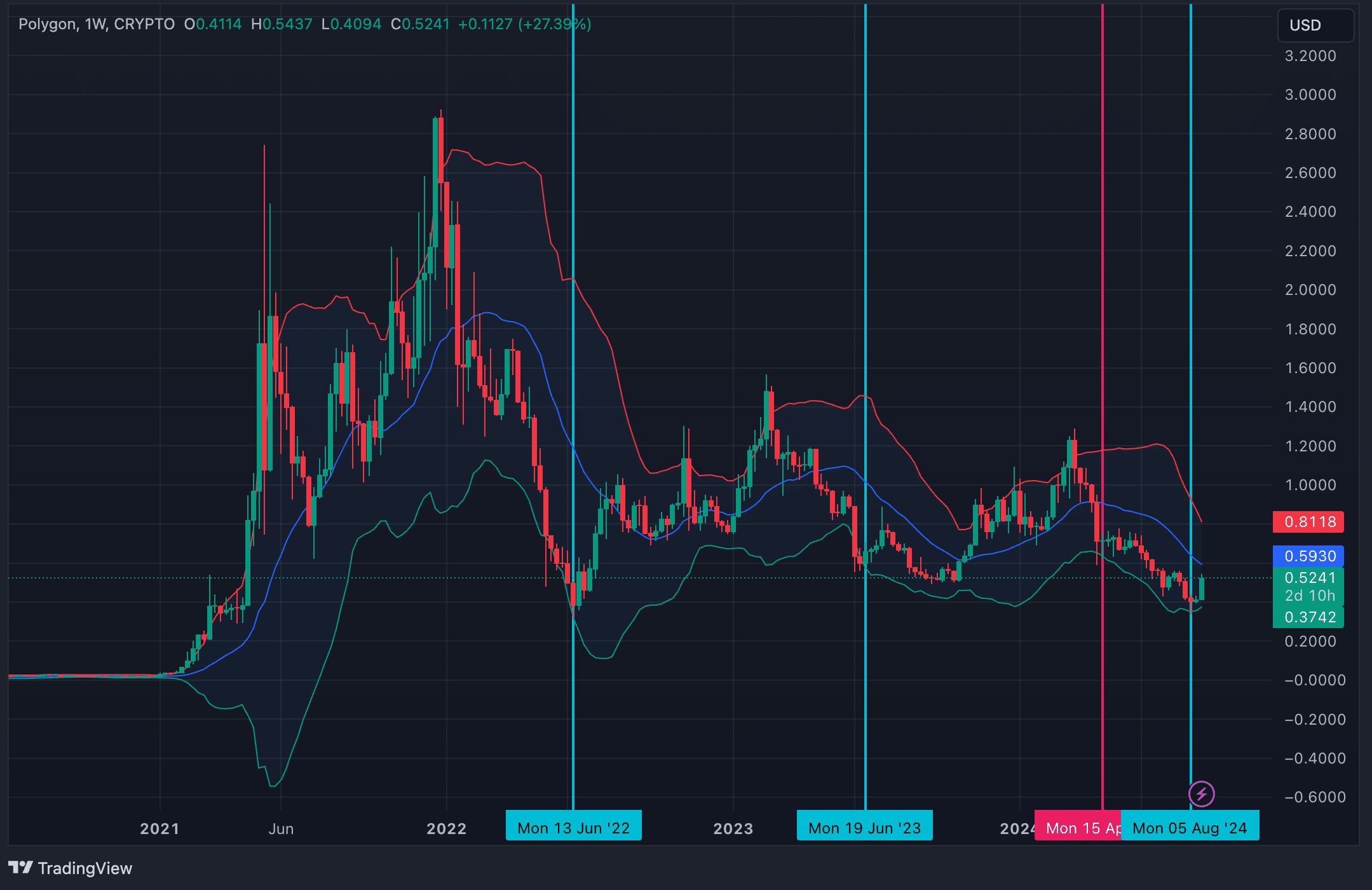
Task: Click the Polygon, 1W, CRYPTO symbol title
Action: click(x=97, y=24)
